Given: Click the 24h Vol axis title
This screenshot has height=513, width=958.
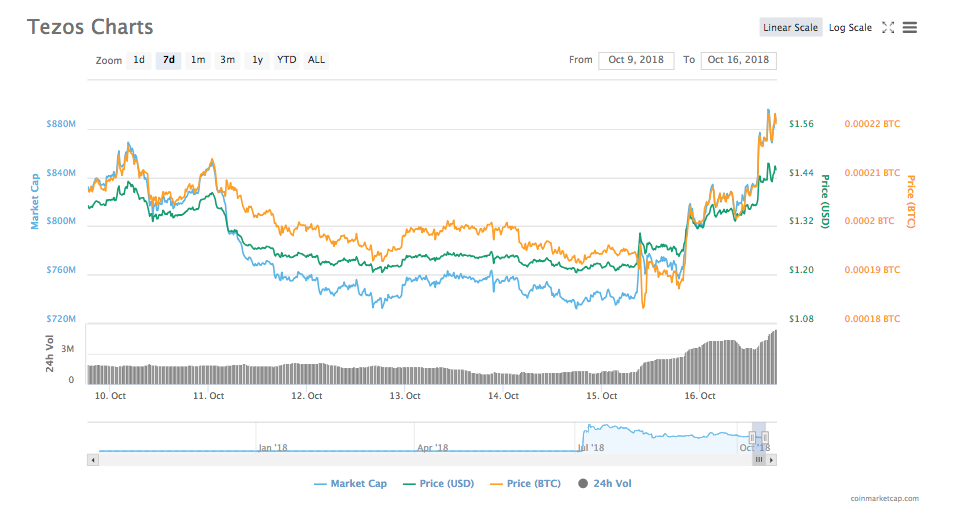Looking at the screenshot, I should (x=49, y=354).
